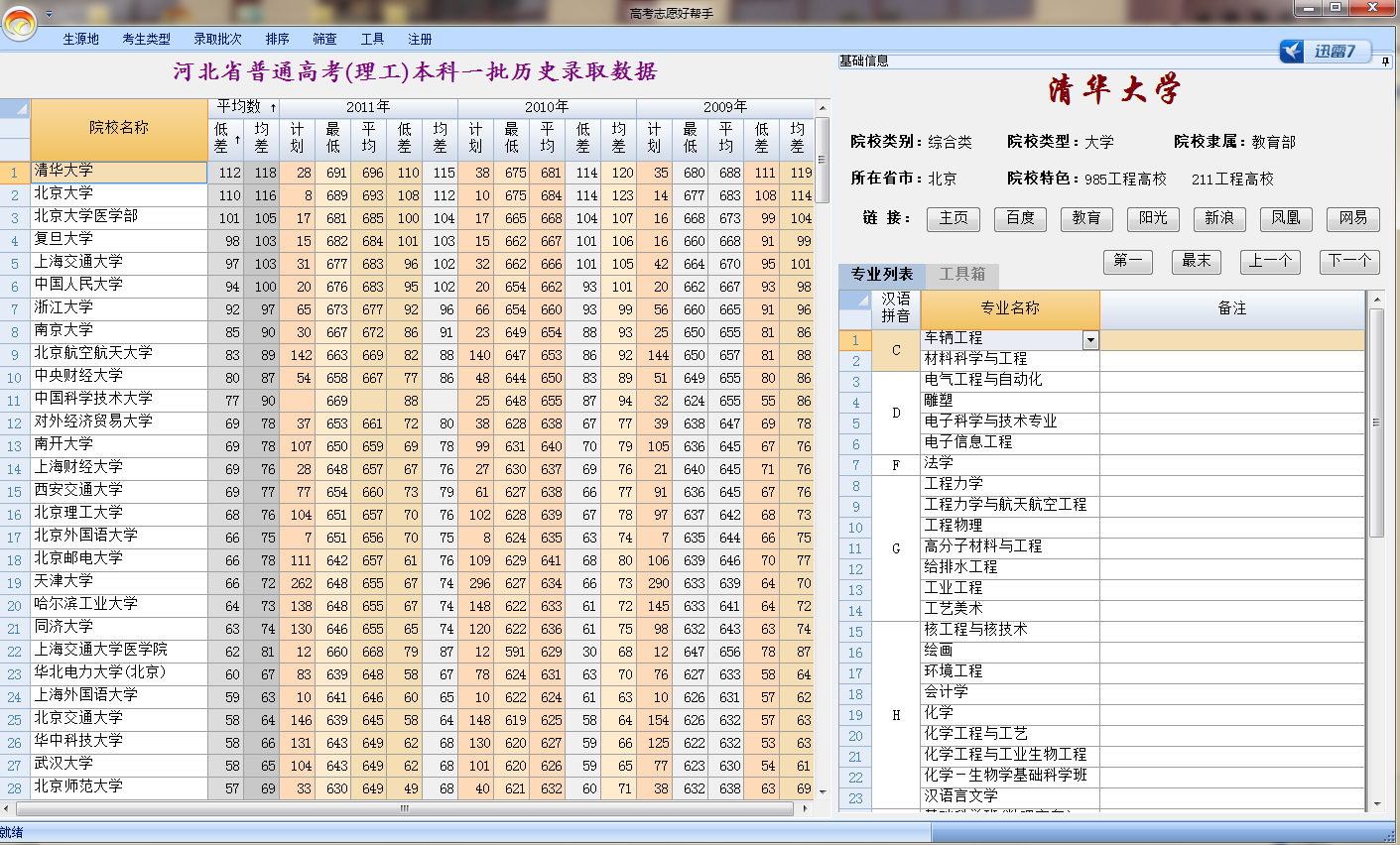The image size is (1400, 845).
Task: Sort by 低差 under 平均数 header
Action: (225, 138)
